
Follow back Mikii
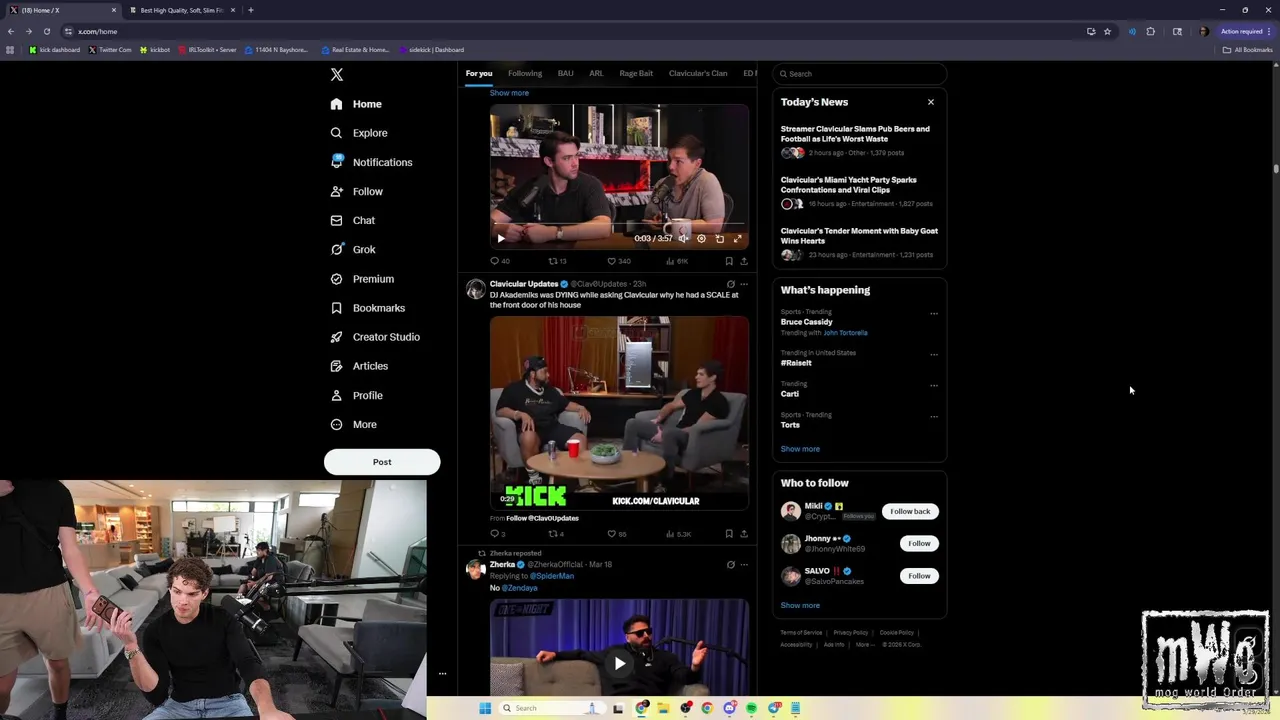click(910, 512)
